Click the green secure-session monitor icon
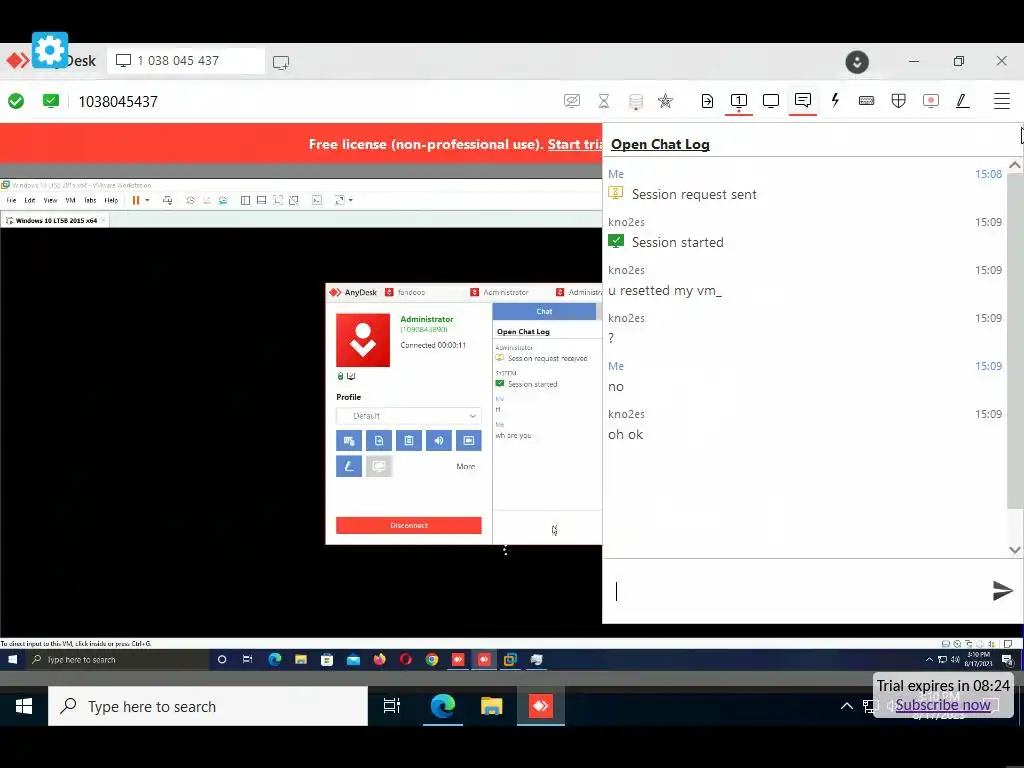1024x768 pixels. click(51, 101)
